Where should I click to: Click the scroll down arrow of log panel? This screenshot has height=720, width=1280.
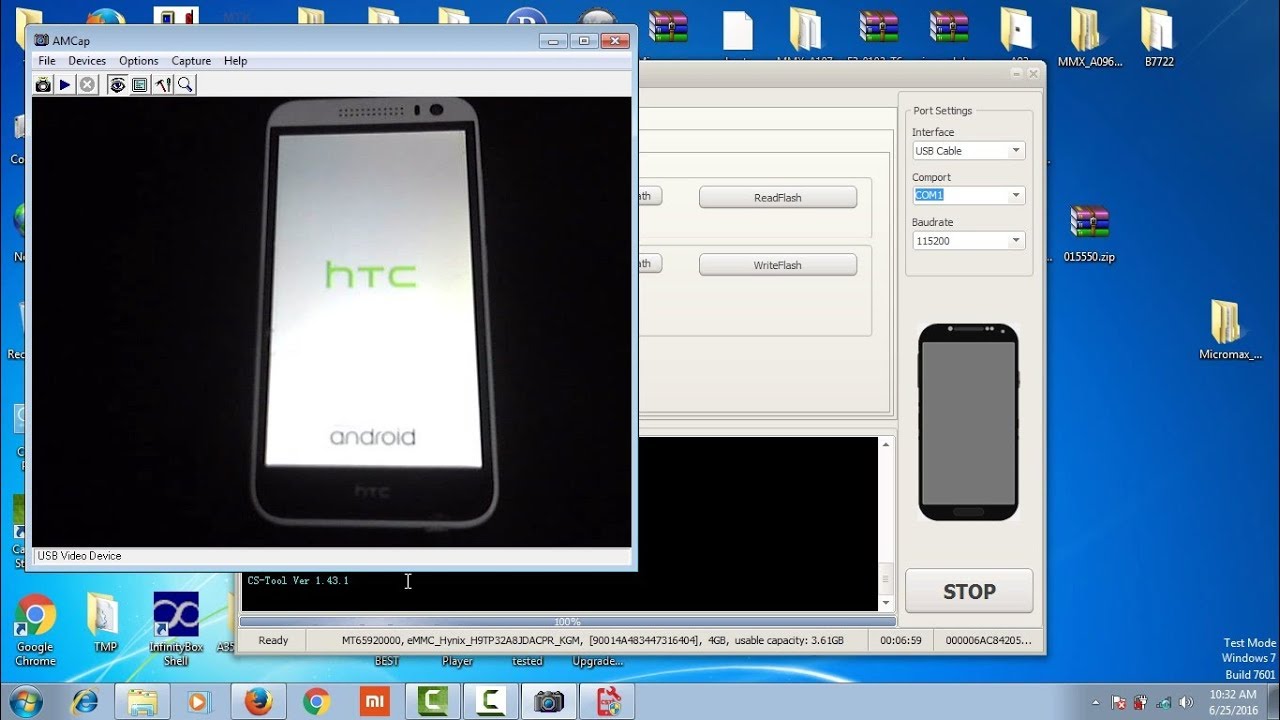885,603
